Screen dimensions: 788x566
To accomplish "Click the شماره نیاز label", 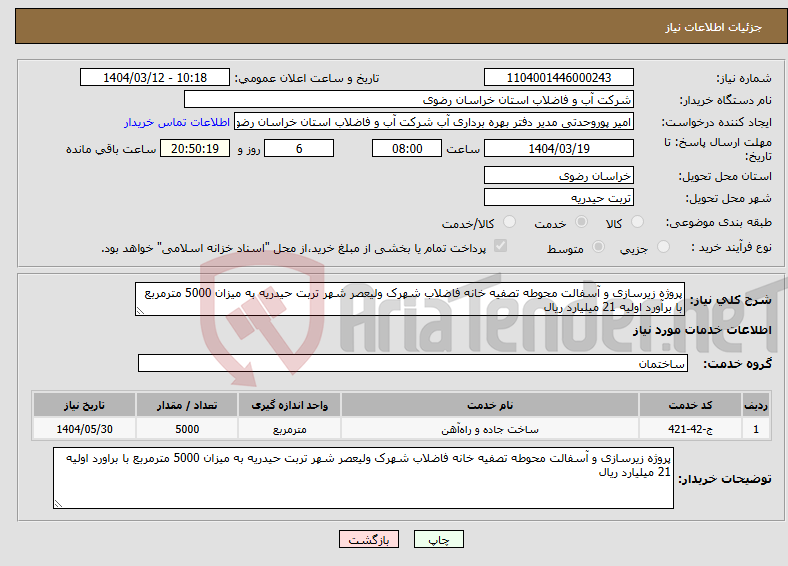I will pos(744,78).
